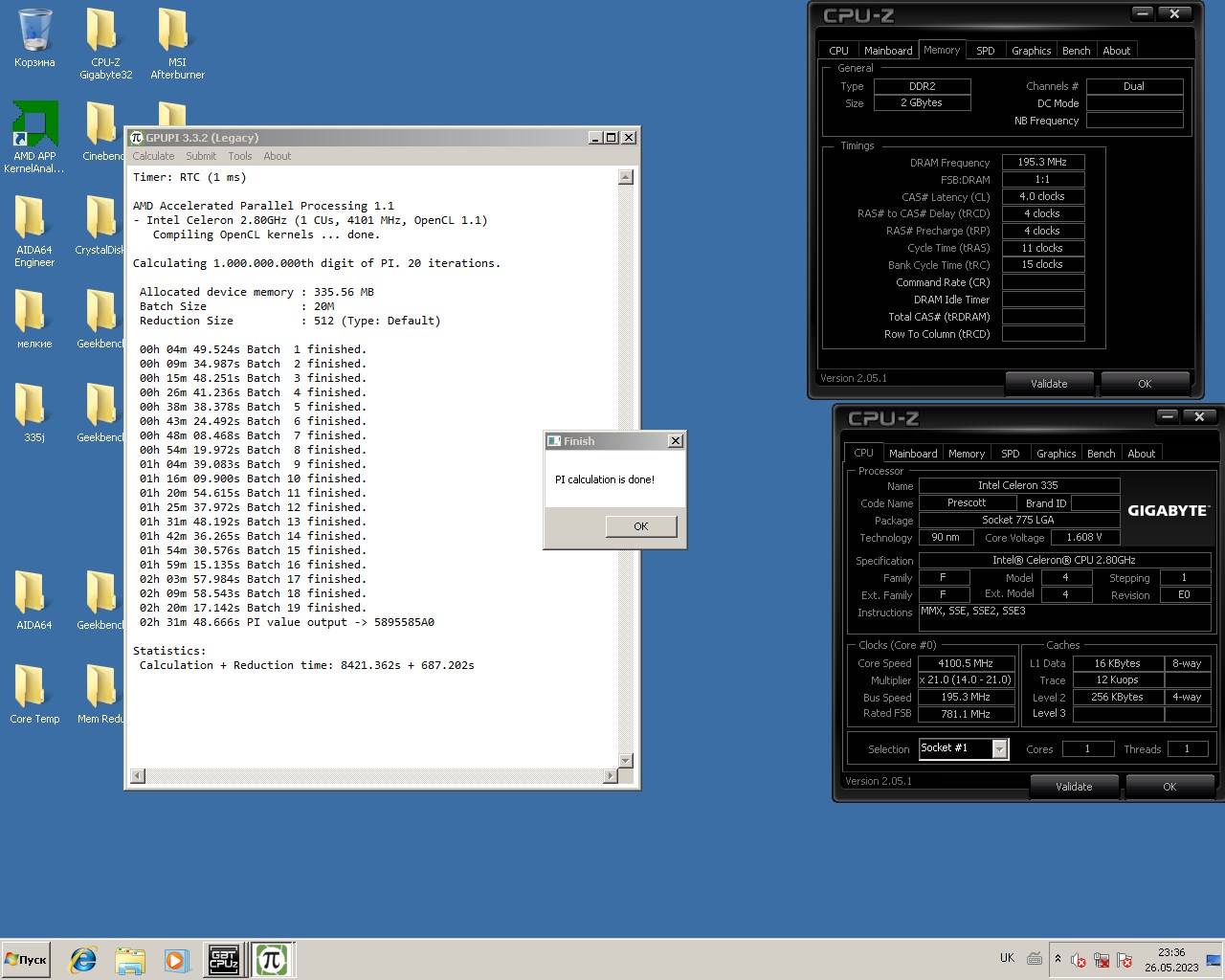The width and height of the screenshot is (1225, 980).
Task: Select CPU tab in CPU-Z memory window
Action: 839,51
